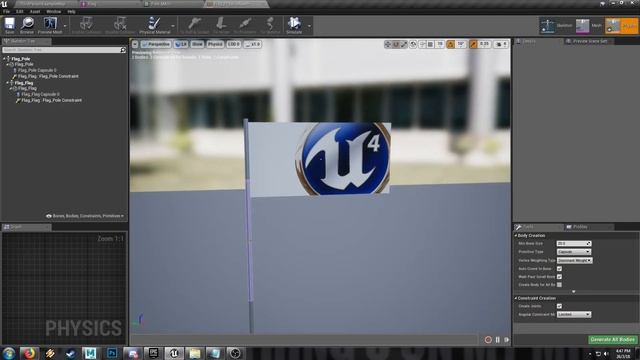Toggle rotation snap orange icon
640x360 pixels.
tap(451, 44)
